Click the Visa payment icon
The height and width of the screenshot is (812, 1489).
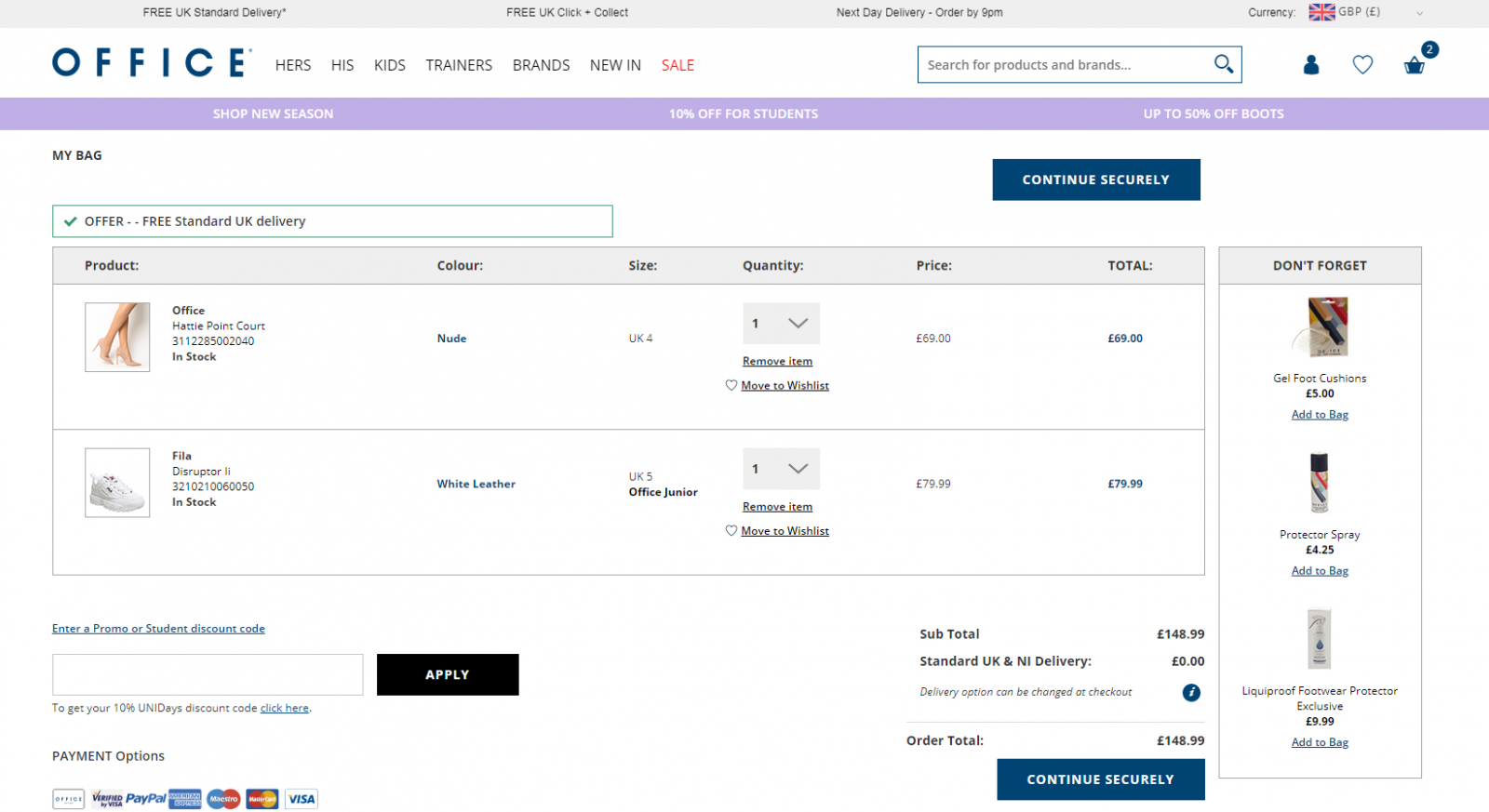(x=301, y=798)
